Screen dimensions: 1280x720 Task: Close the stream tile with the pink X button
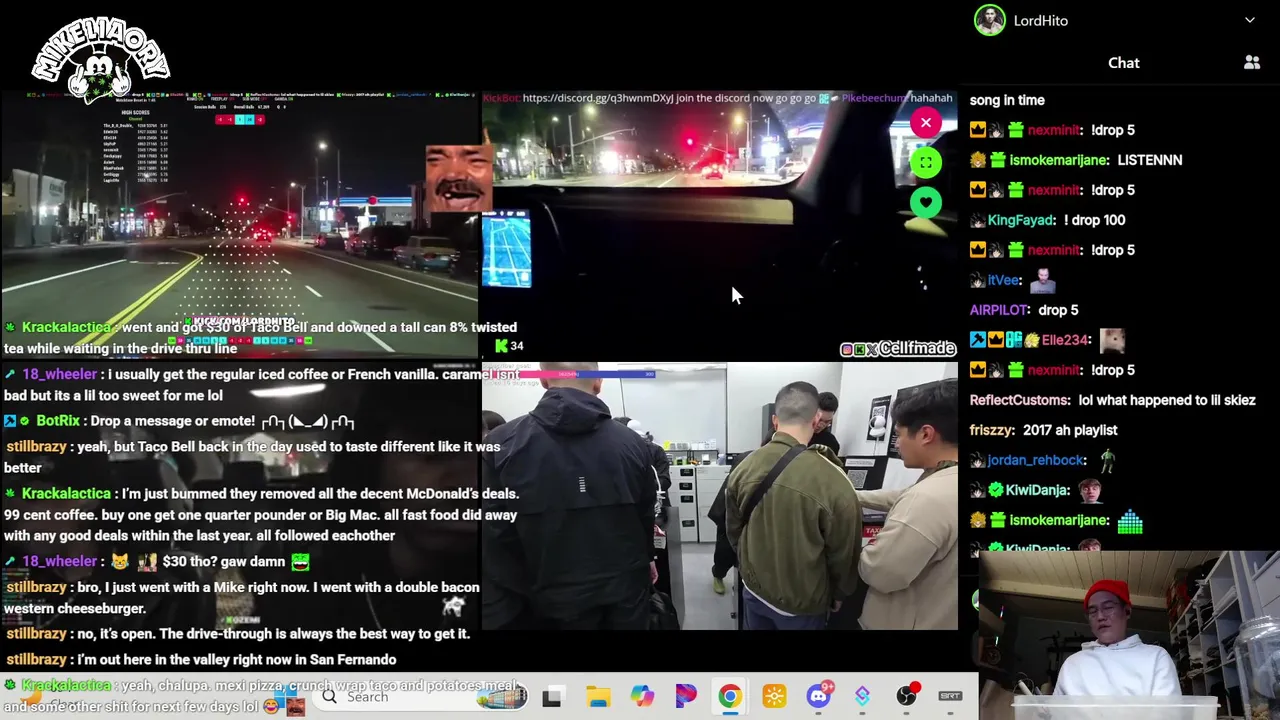tap(926, 123)
